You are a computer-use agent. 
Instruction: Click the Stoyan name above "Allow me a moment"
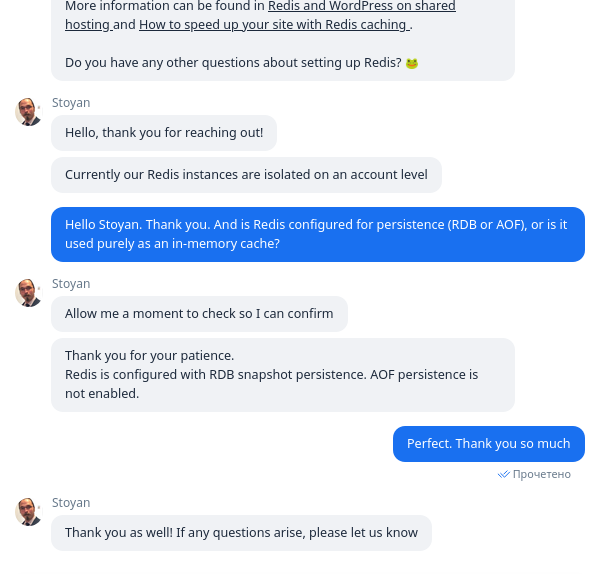71,284
